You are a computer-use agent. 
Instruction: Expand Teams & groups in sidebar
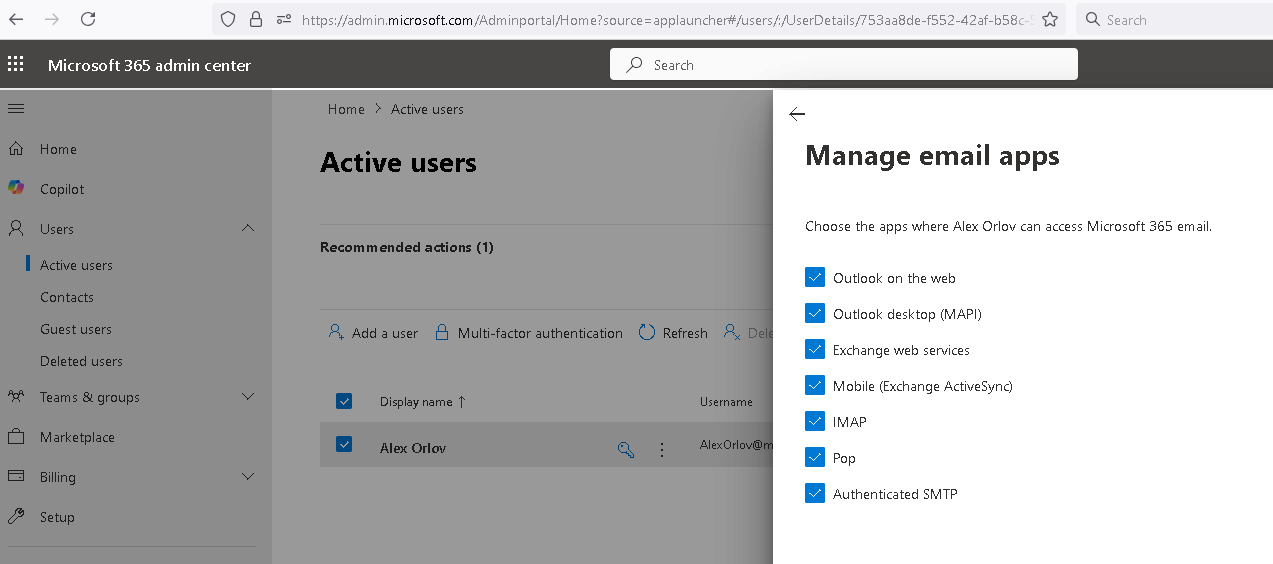tap(248, 397)
